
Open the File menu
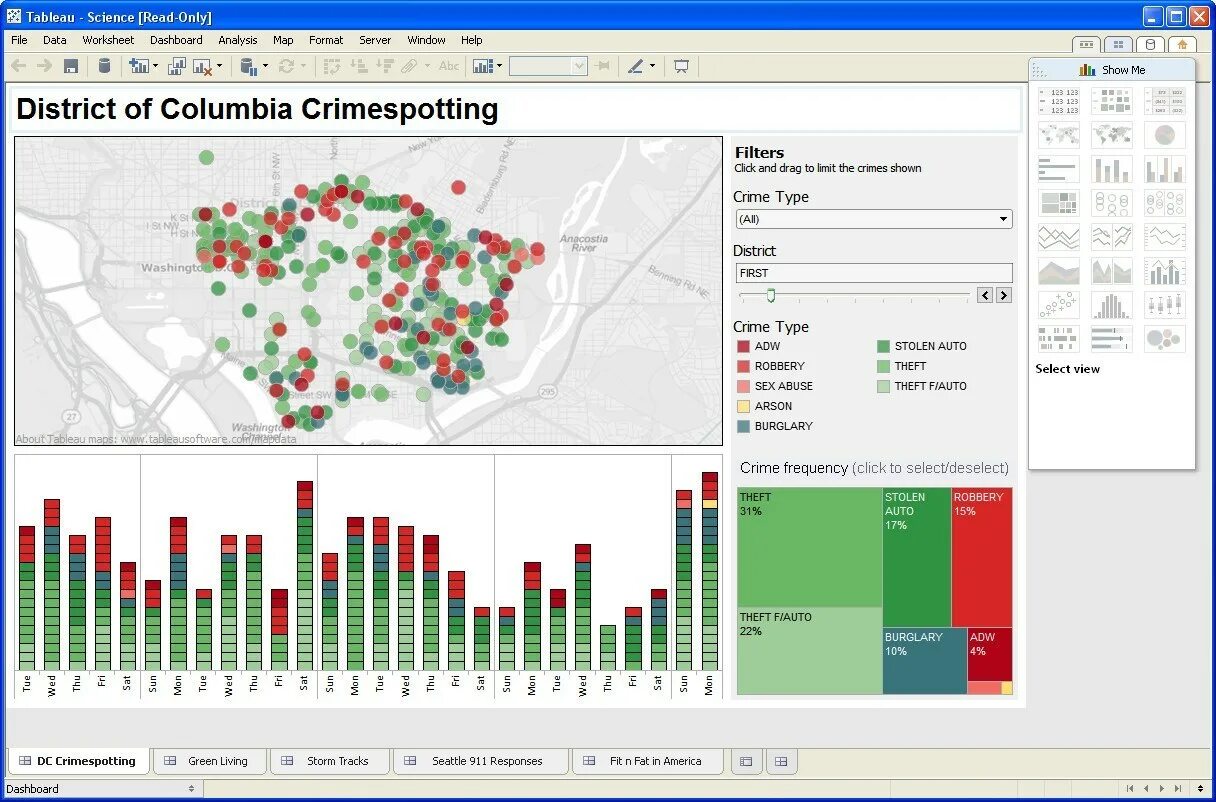coord(19,40)
